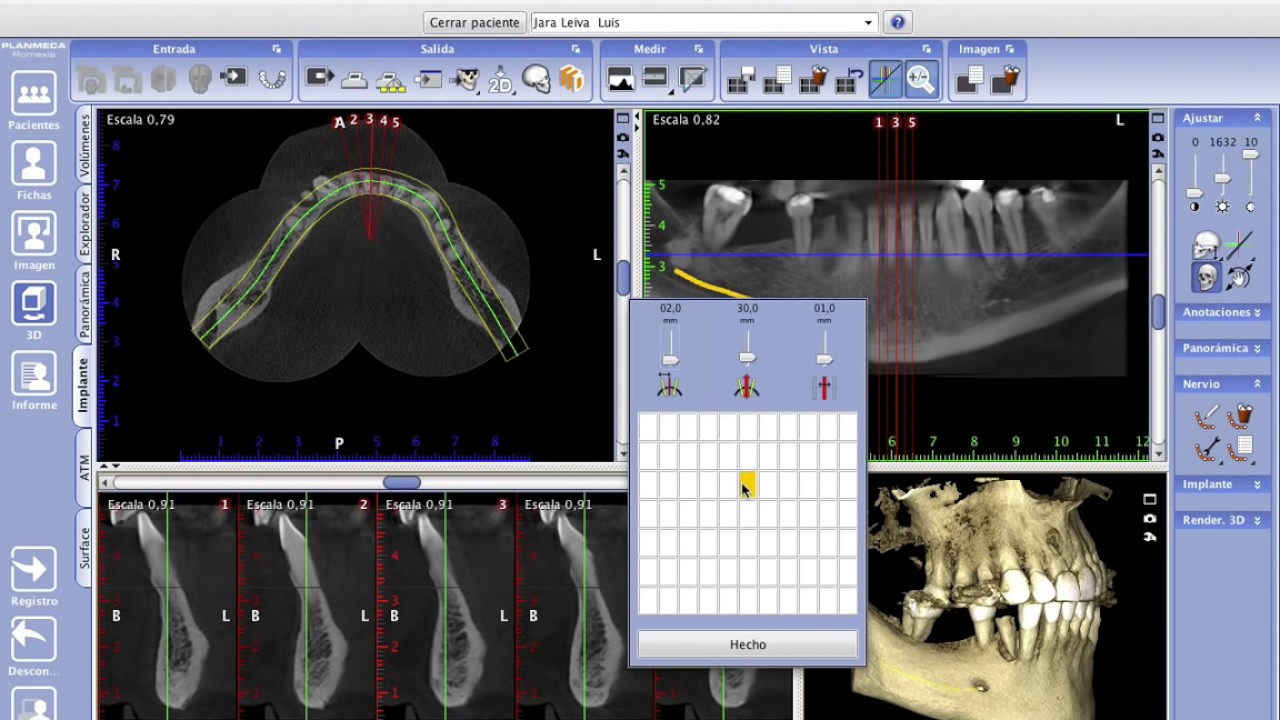
Task: Click the contrast slider in Ajustar
Action: click(x=1194, y=192)
